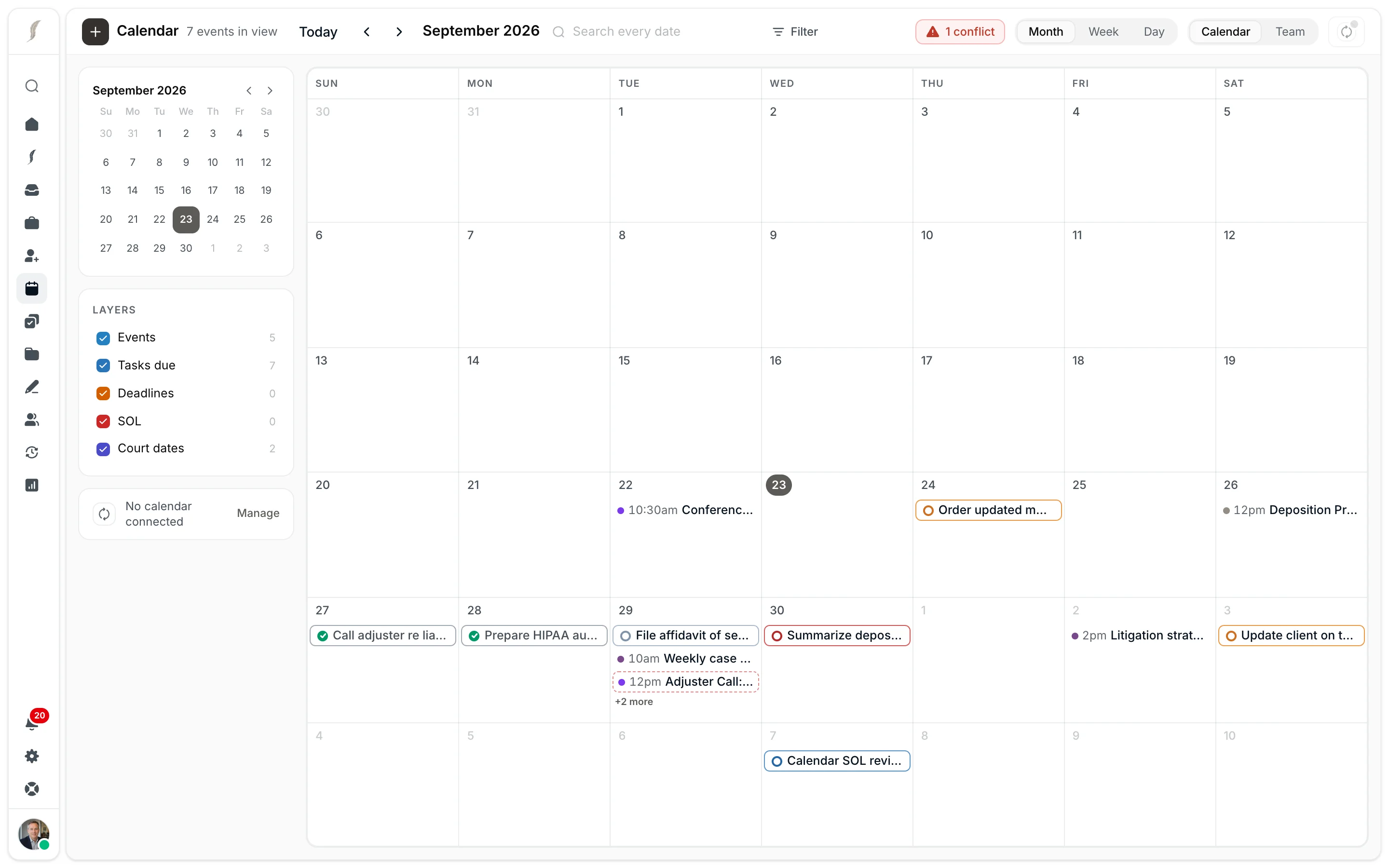
Task: Open the history clock icon
Action: pos(32,452)
